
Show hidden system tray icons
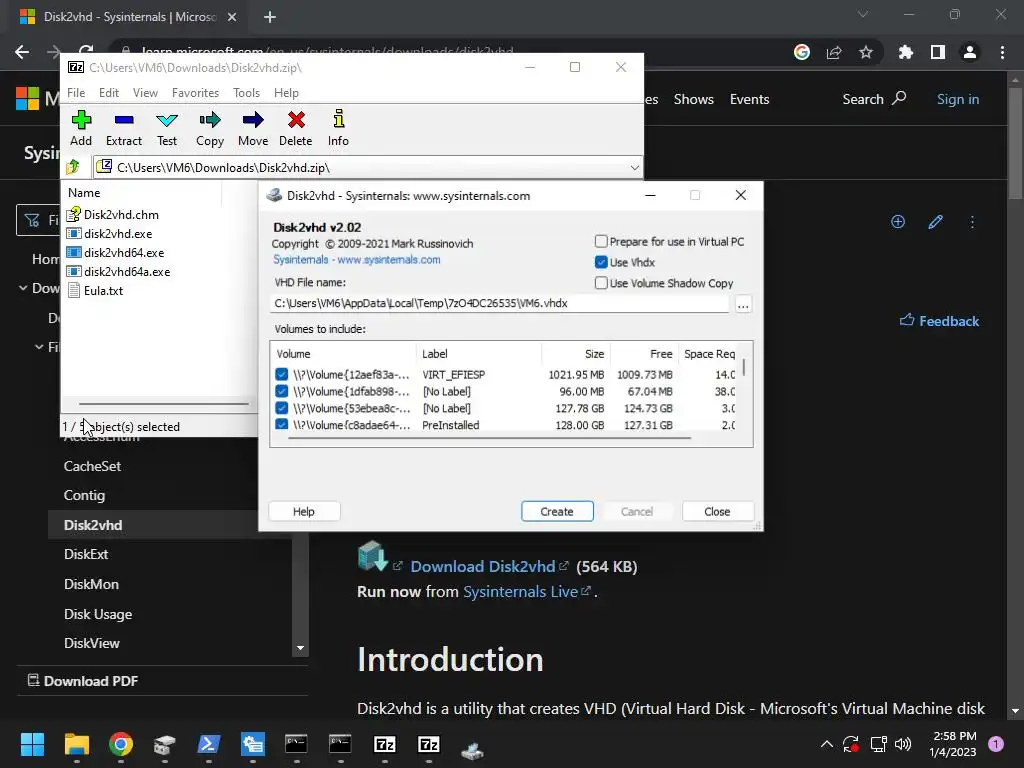[x=827, y=744]
